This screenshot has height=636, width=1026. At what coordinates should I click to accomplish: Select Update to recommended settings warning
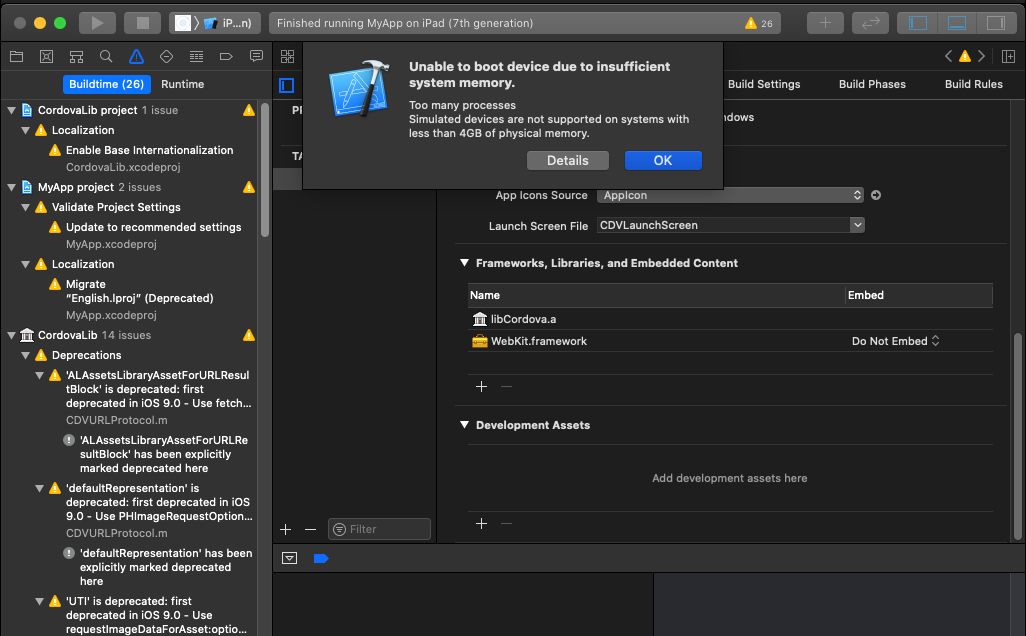[x=153, y=227]
